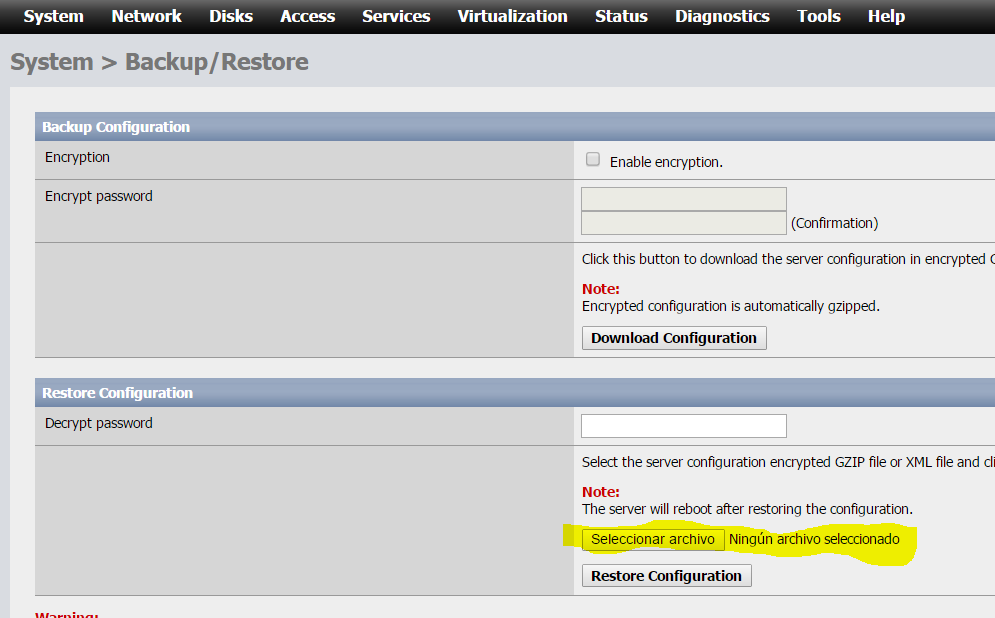This screenshot has width=995, height=618.
Task: Focus the Decrypt password field
Action: [683, 426]
